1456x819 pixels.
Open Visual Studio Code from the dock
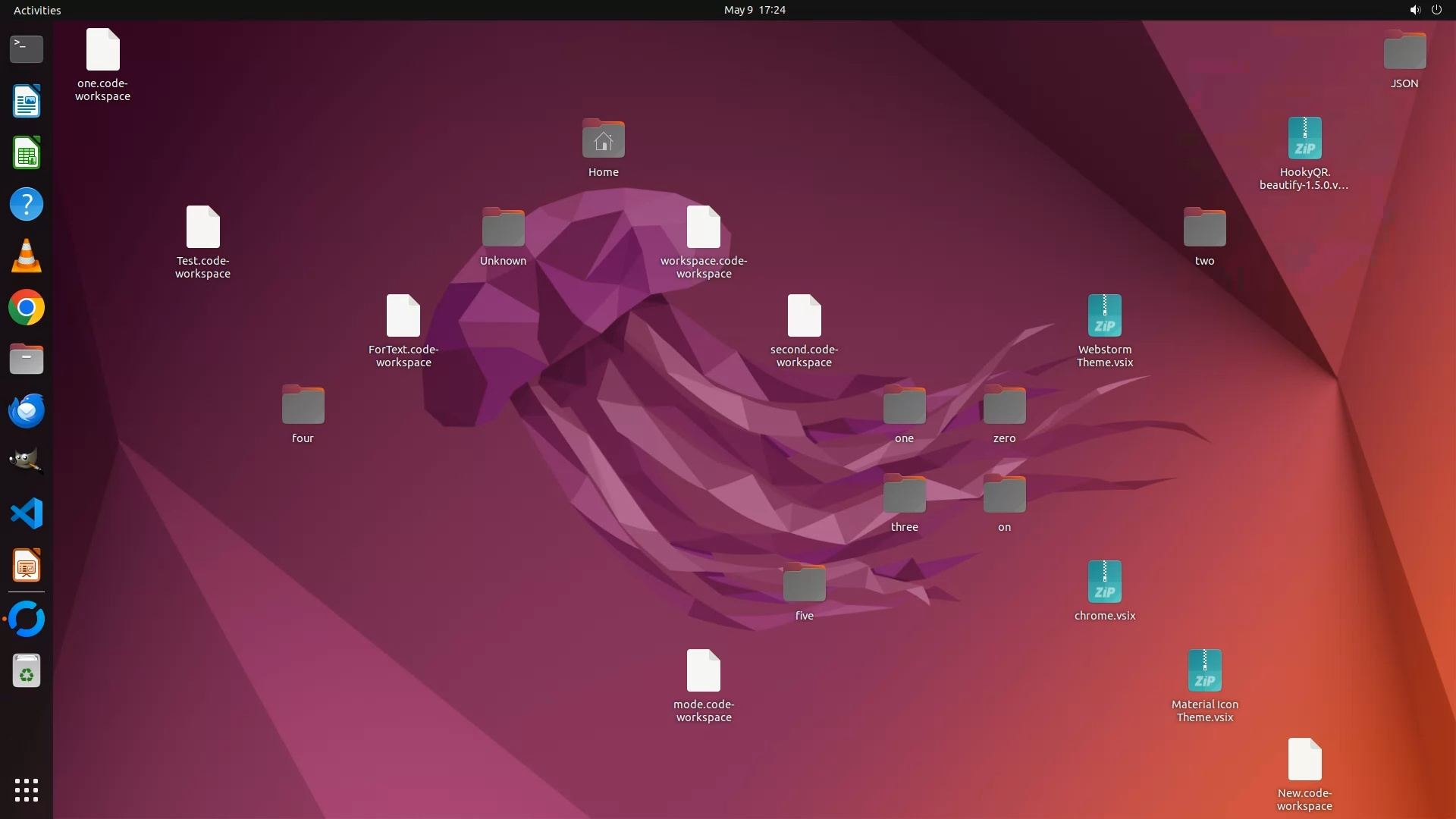(27, 514)
